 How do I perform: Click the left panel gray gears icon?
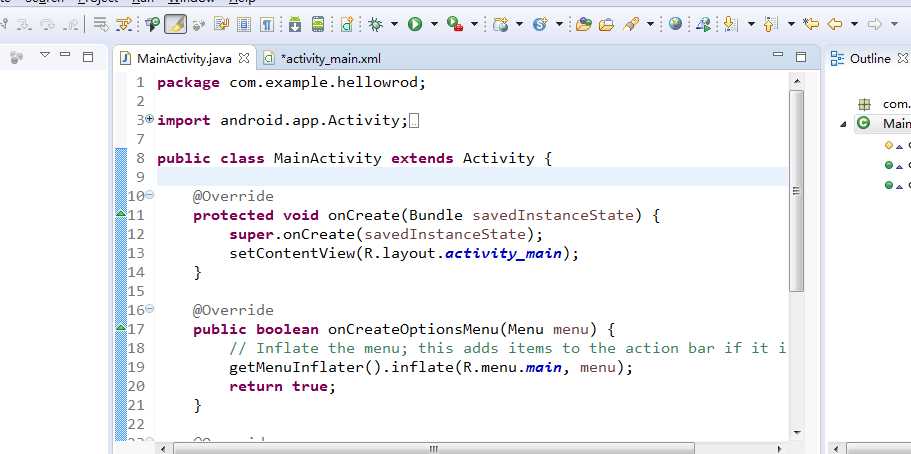17,56
